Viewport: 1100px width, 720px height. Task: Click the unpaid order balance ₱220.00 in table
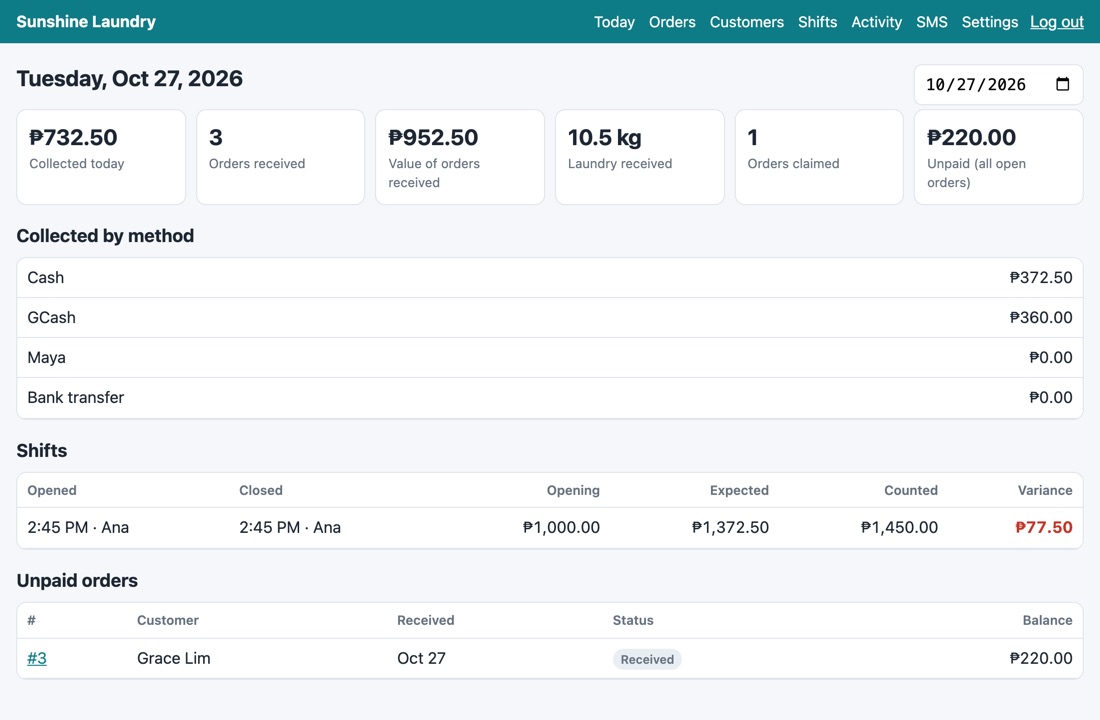1041,658
